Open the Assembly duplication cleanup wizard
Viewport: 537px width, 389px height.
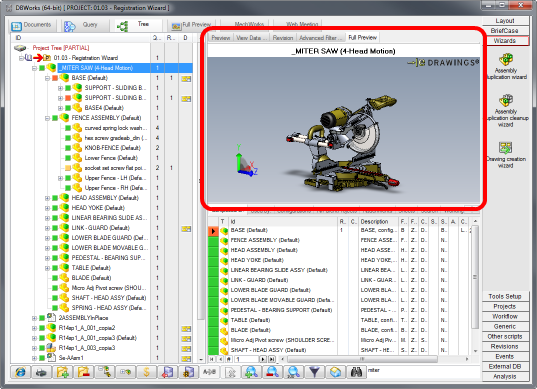(x=506, y=111)
